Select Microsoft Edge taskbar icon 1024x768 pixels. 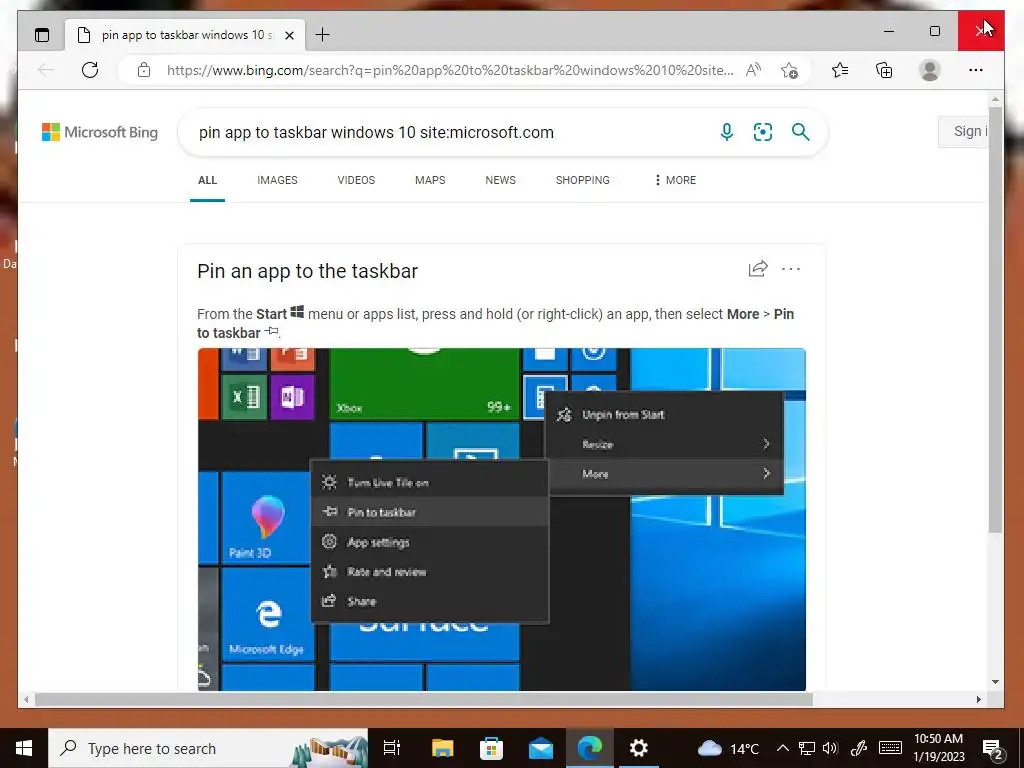click(590, 748)
